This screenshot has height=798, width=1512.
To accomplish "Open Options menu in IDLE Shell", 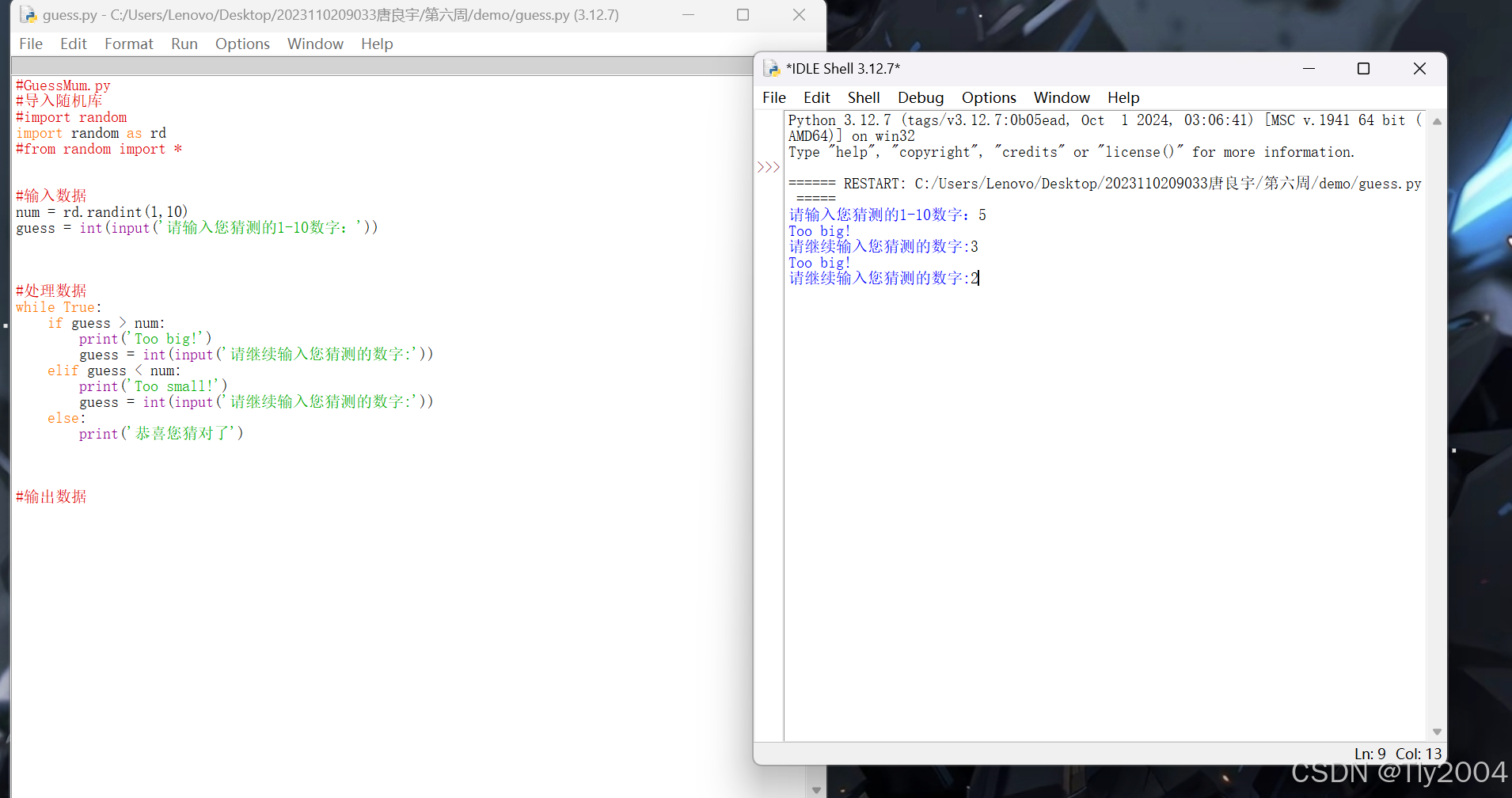I will coord(989,97).
